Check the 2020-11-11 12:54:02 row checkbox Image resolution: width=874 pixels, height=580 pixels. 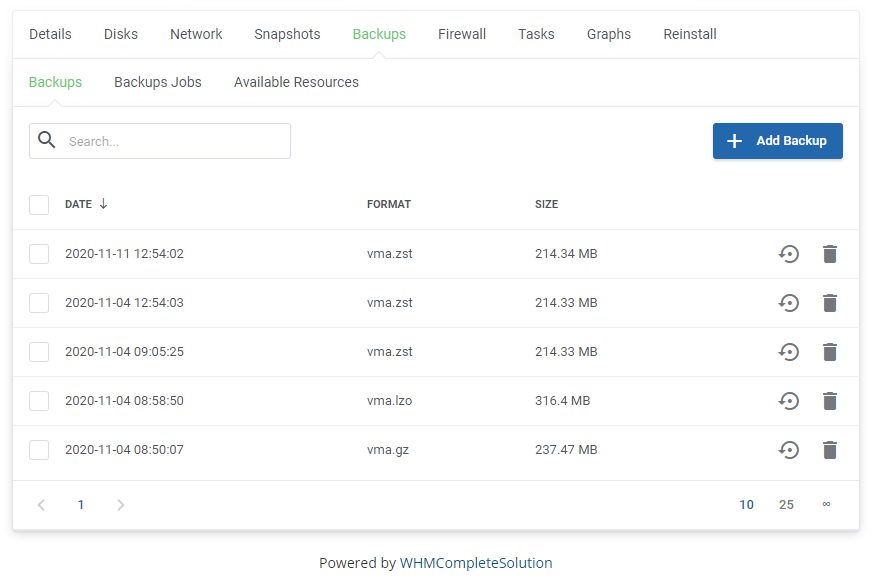point(39,254)
